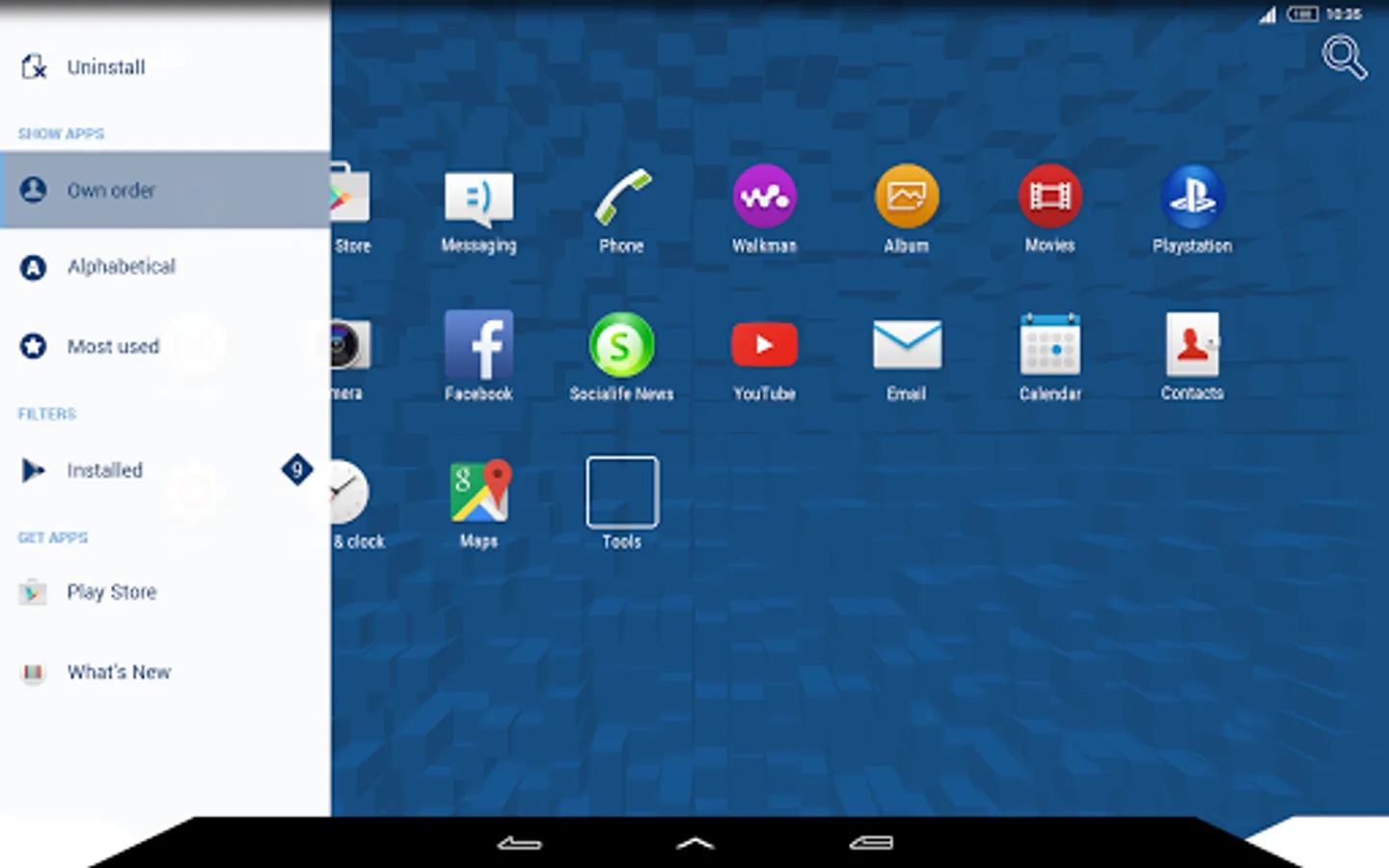Viewport: 1389px width, 868px height.
Task: Sort apps by Most used
Action: (166, 346)
